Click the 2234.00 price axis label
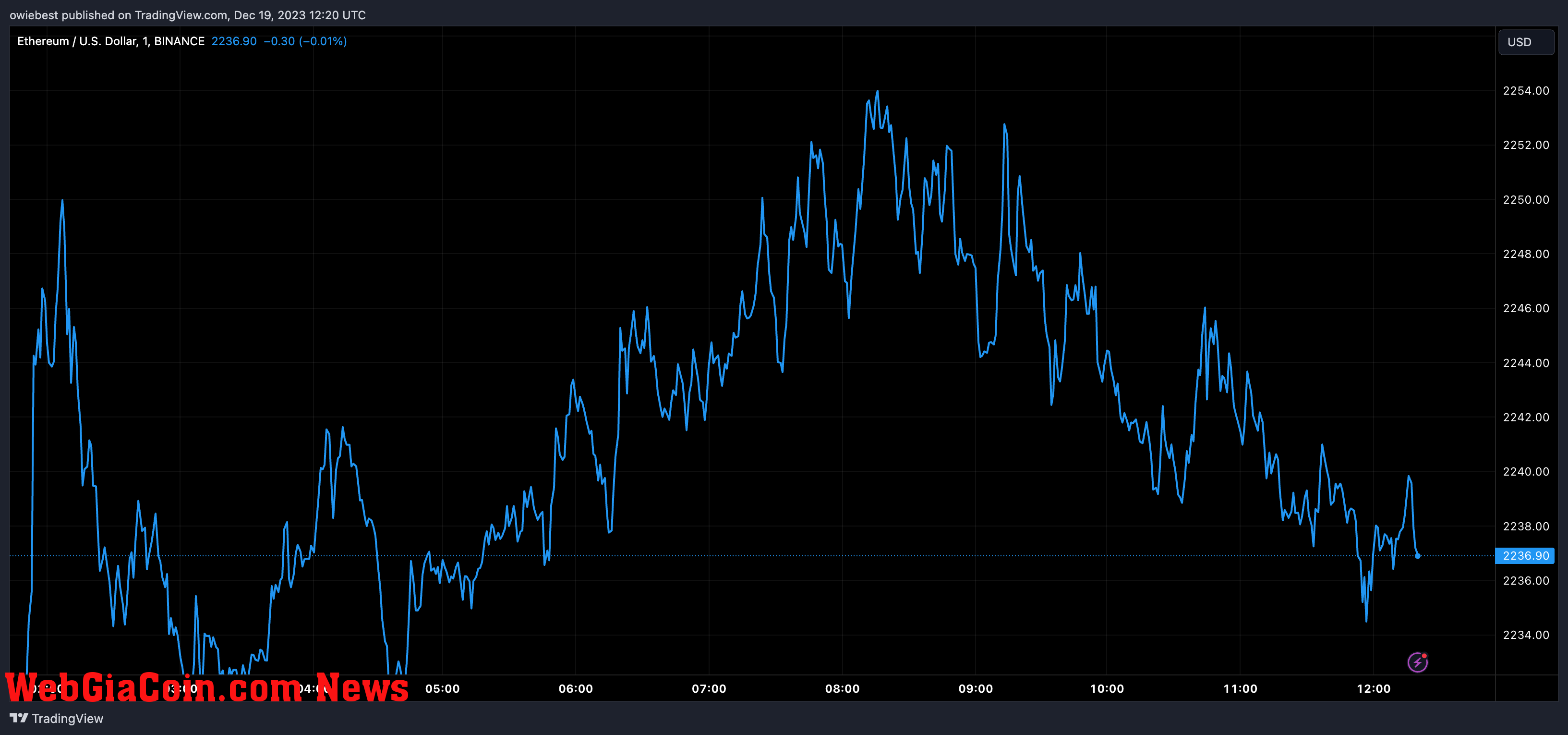The height and width of the screenshot is (735, 1568). tap(1526, 635)
